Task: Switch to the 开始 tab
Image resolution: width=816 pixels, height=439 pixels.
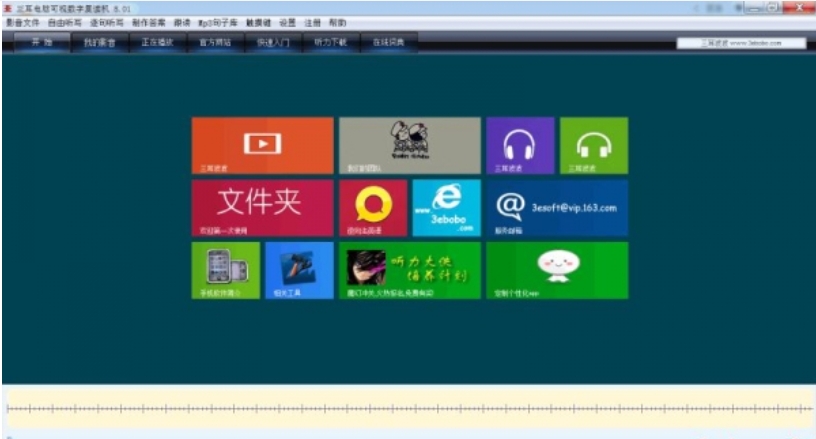Action: [42, 42]
